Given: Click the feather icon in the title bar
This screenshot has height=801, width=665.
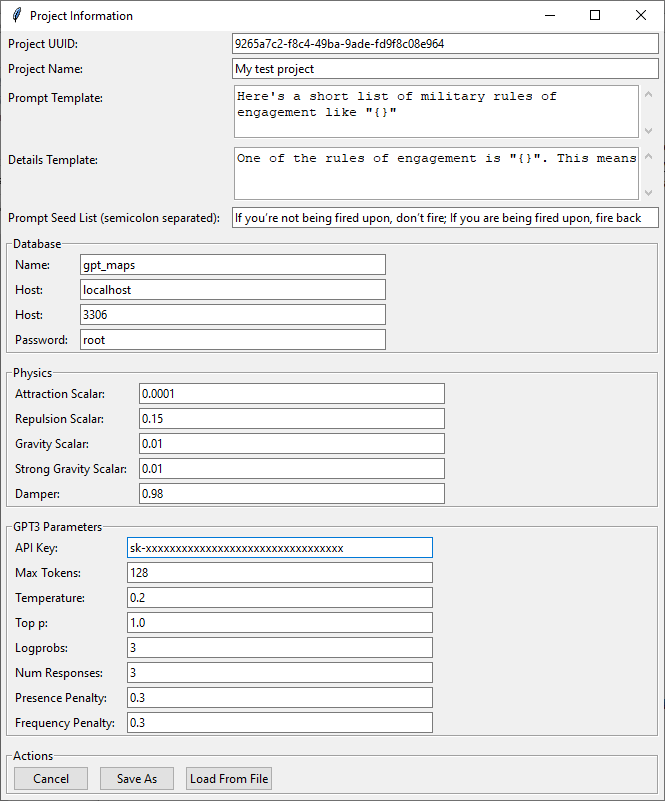Looking at the screenshot, I should 15,16.
